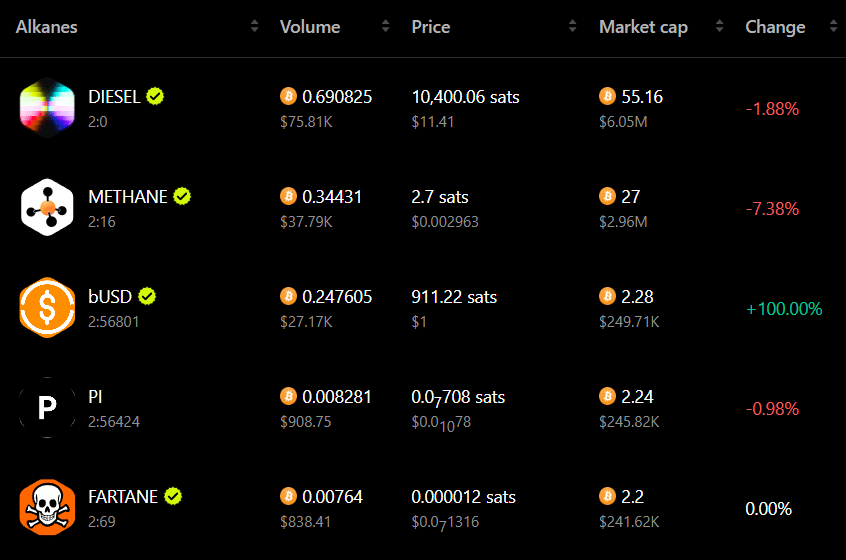Select the bUSD +100.00% change value
This screenshot has height=560, width=846.
pyautogui.click(x=784, y=309)
